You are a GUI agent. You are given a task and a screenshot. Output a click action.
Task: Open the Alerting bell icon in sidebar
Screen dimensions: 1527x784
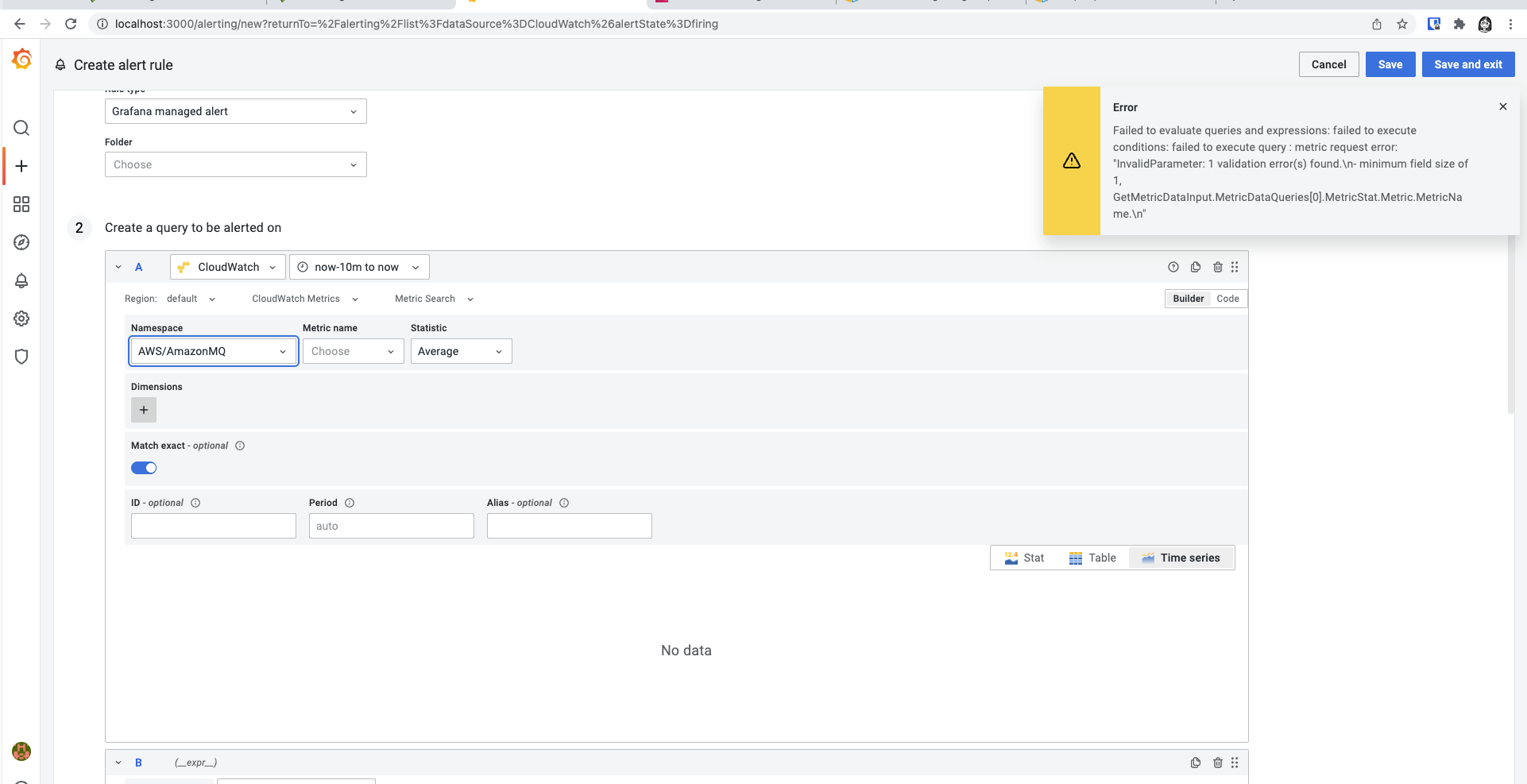[x=21, y=280]
